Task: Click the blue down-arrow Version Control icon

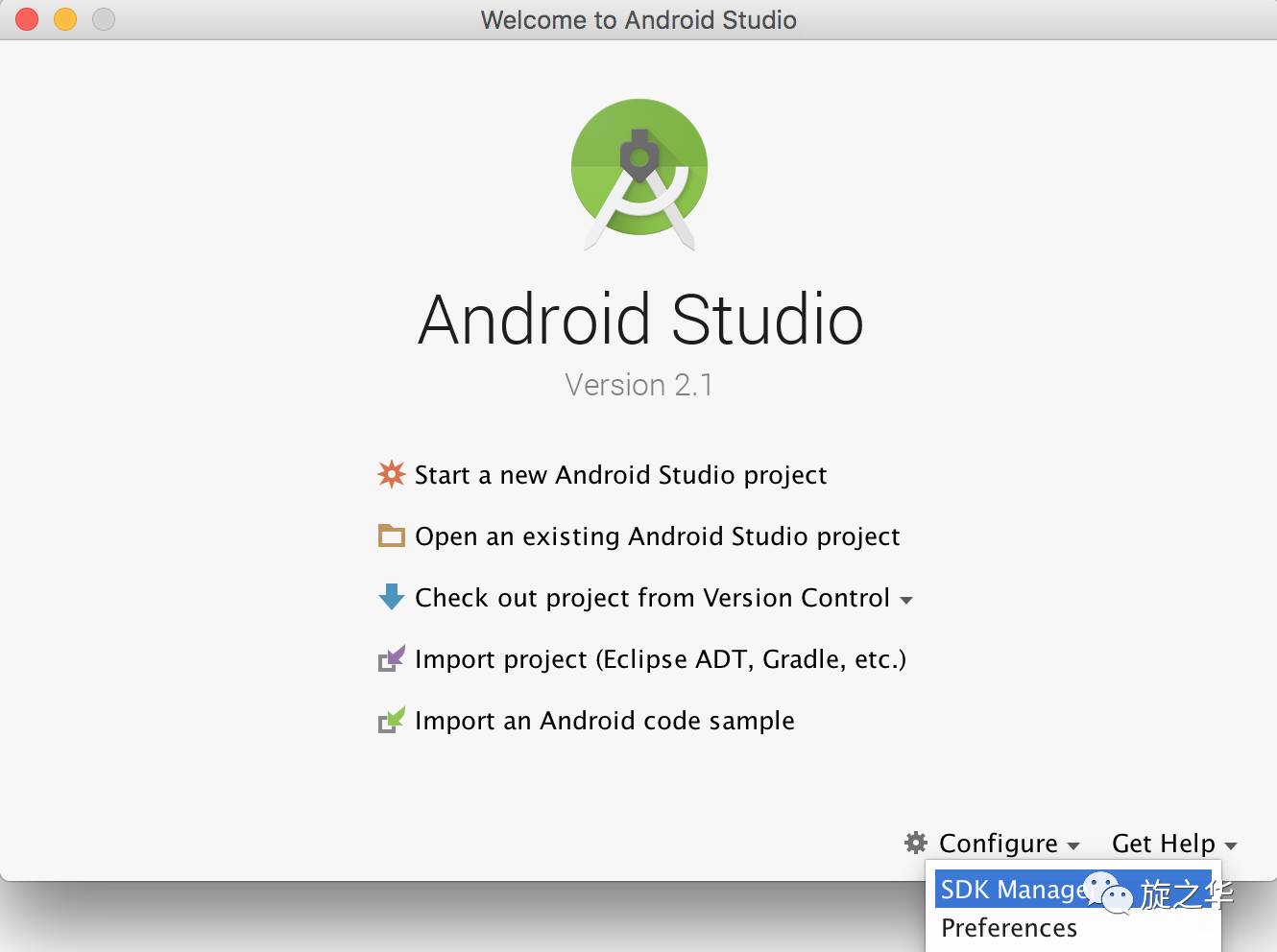Action: (x=392, y=597)
